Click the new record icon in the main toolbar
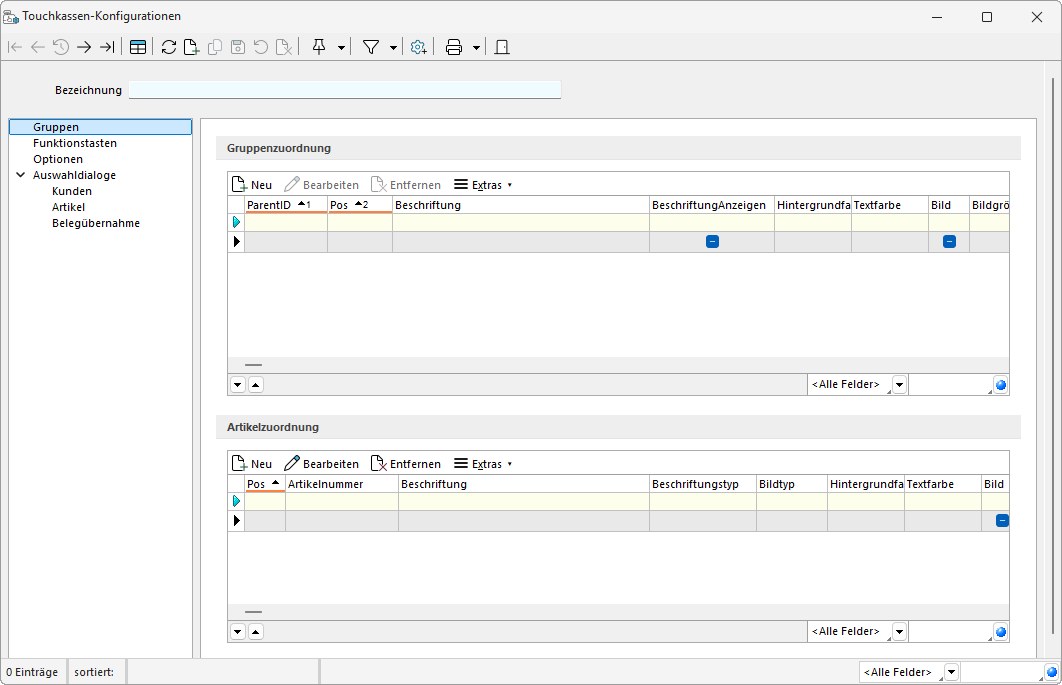The width and height of the screenshot is (1062, 685). pos(190,47)
